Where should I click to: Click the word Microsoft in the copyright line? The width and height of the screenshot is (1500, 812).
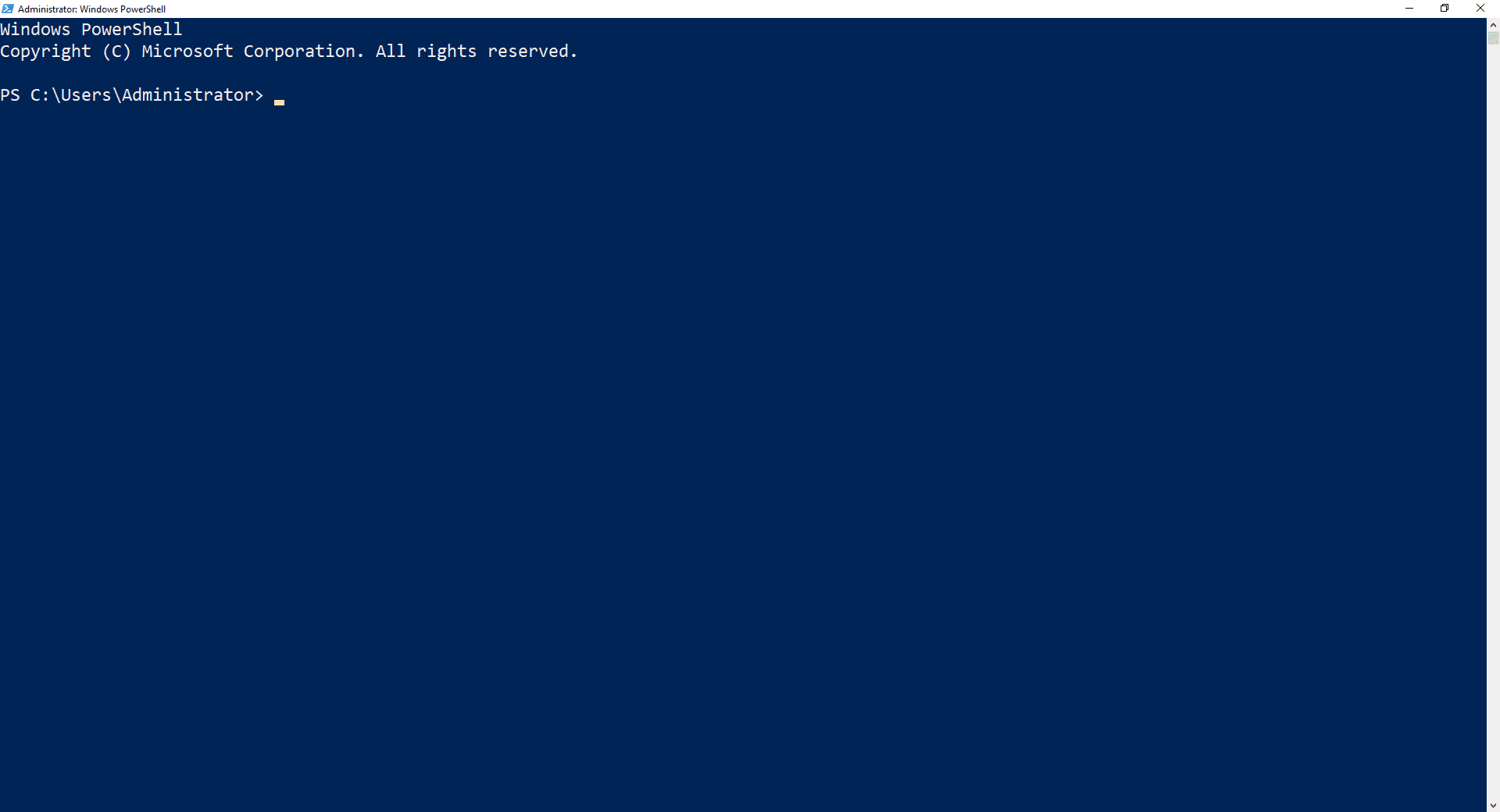tap(187, 52)
